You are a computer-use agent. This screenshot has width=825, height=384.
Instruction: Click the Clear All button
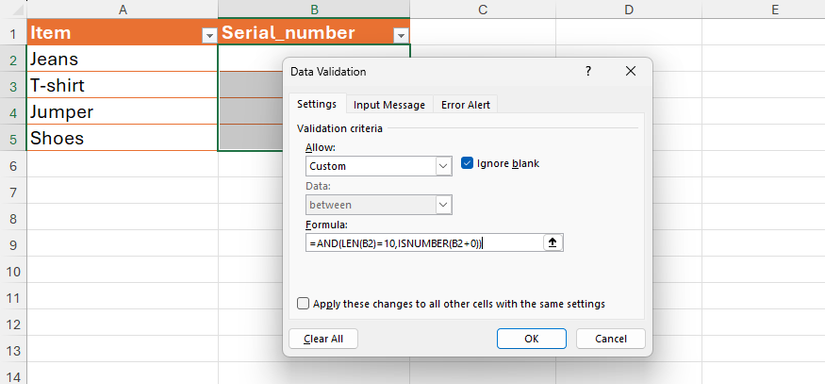[324, 339]
